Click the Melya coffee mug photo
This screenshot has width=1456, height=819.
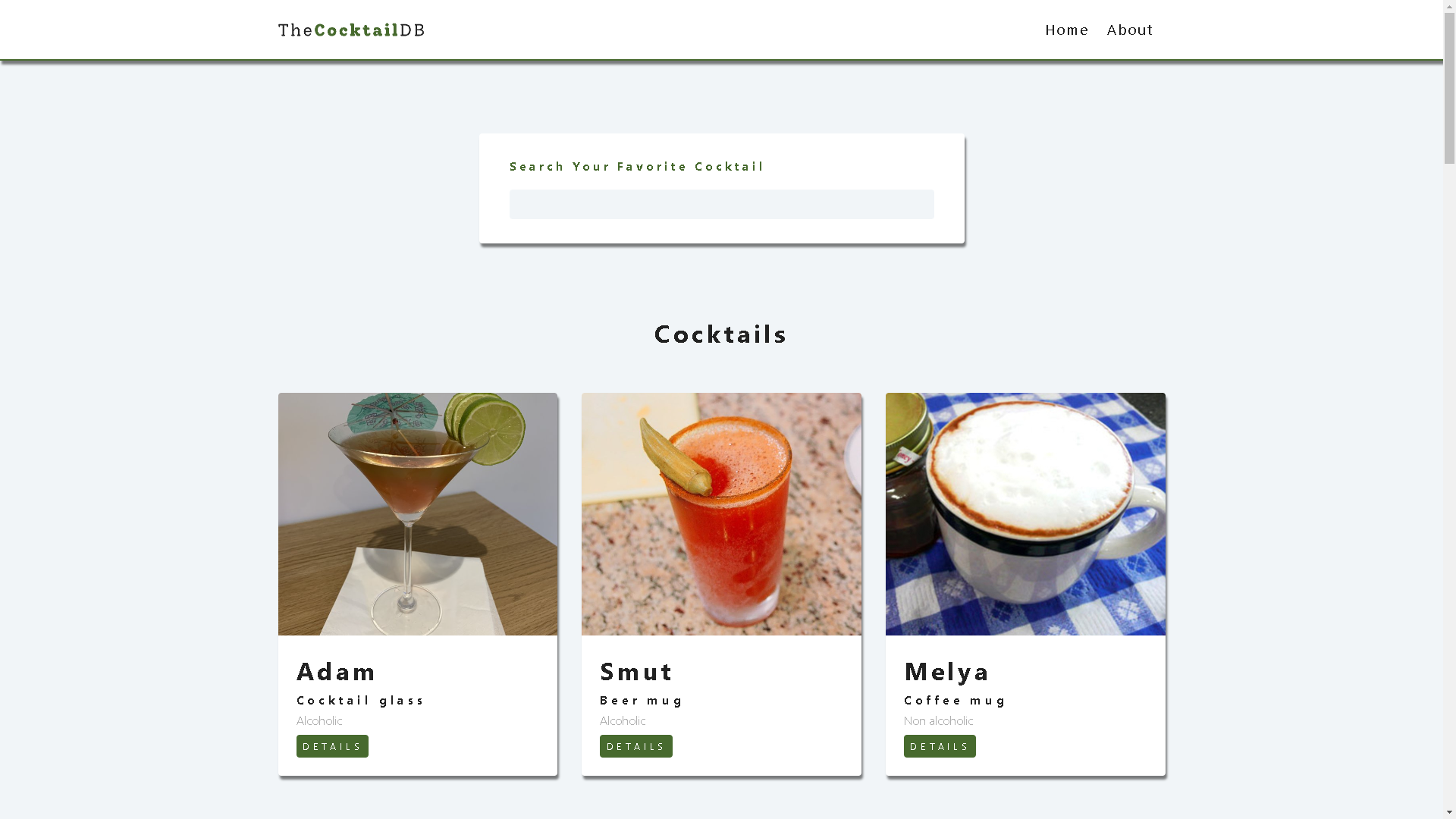click(x=1025, y=514)
